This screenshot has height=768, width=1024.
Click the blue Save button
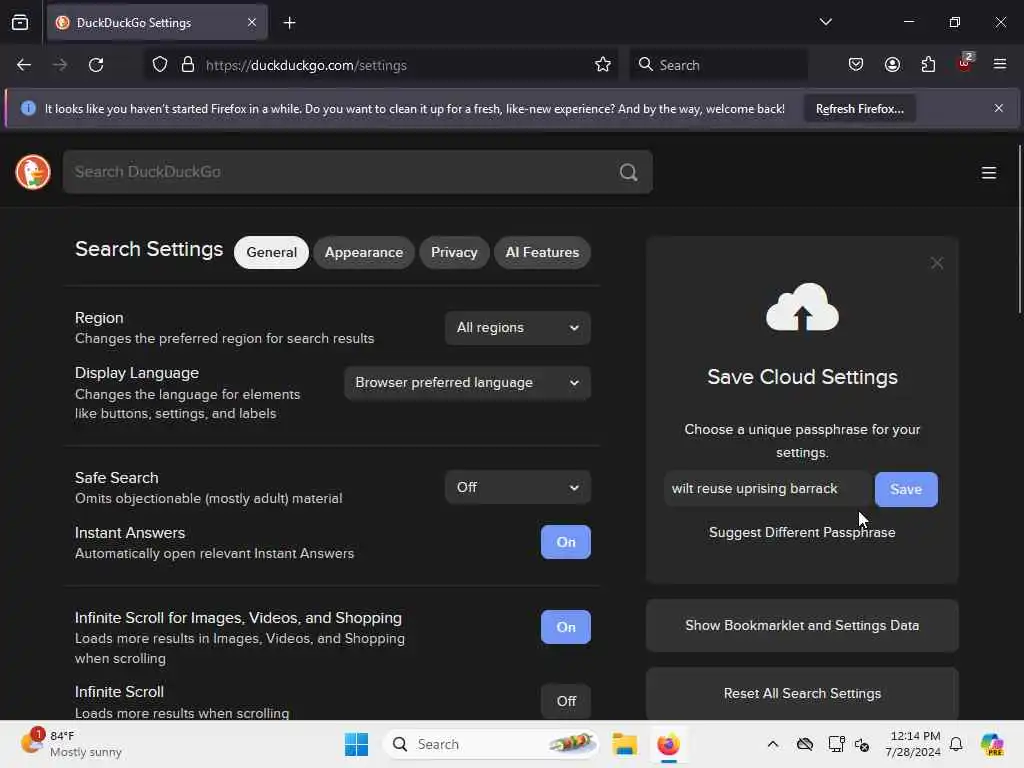(906, 489)
